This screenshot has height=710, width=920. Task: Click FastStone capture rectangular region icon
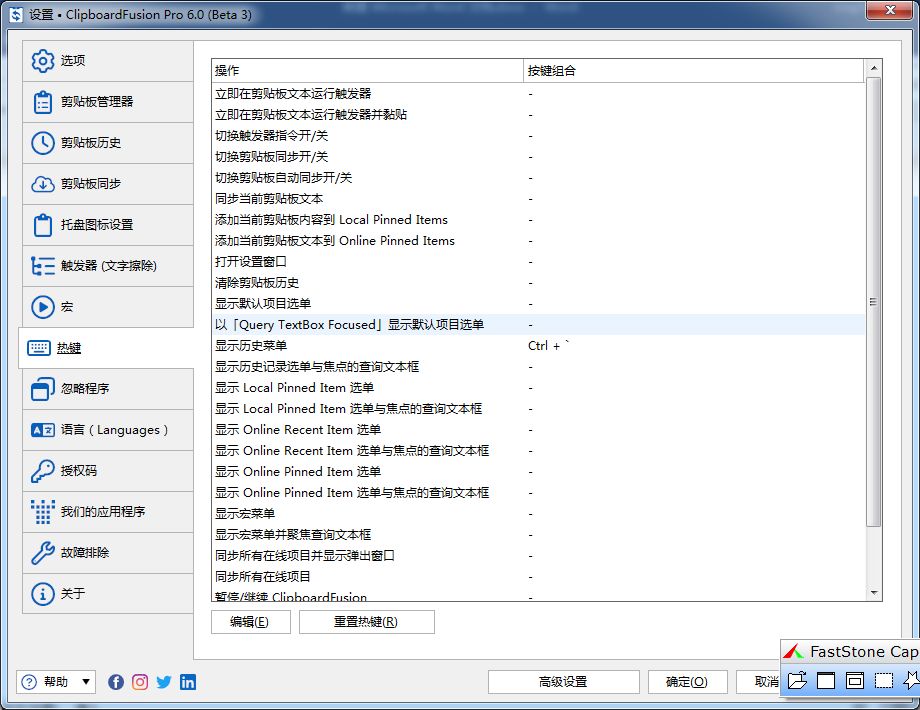coord(884,680)
